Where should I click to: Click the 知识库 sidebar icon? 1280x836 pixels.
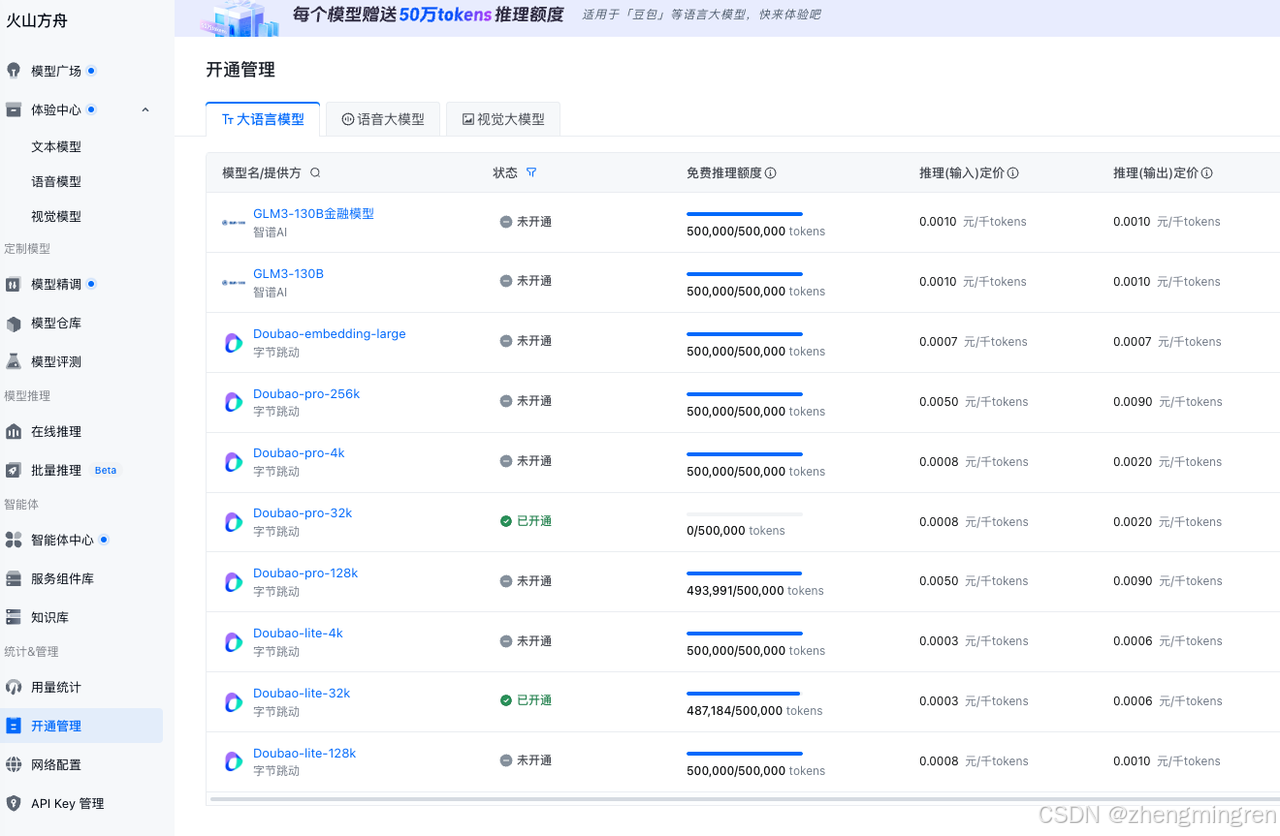coord(13,617)
